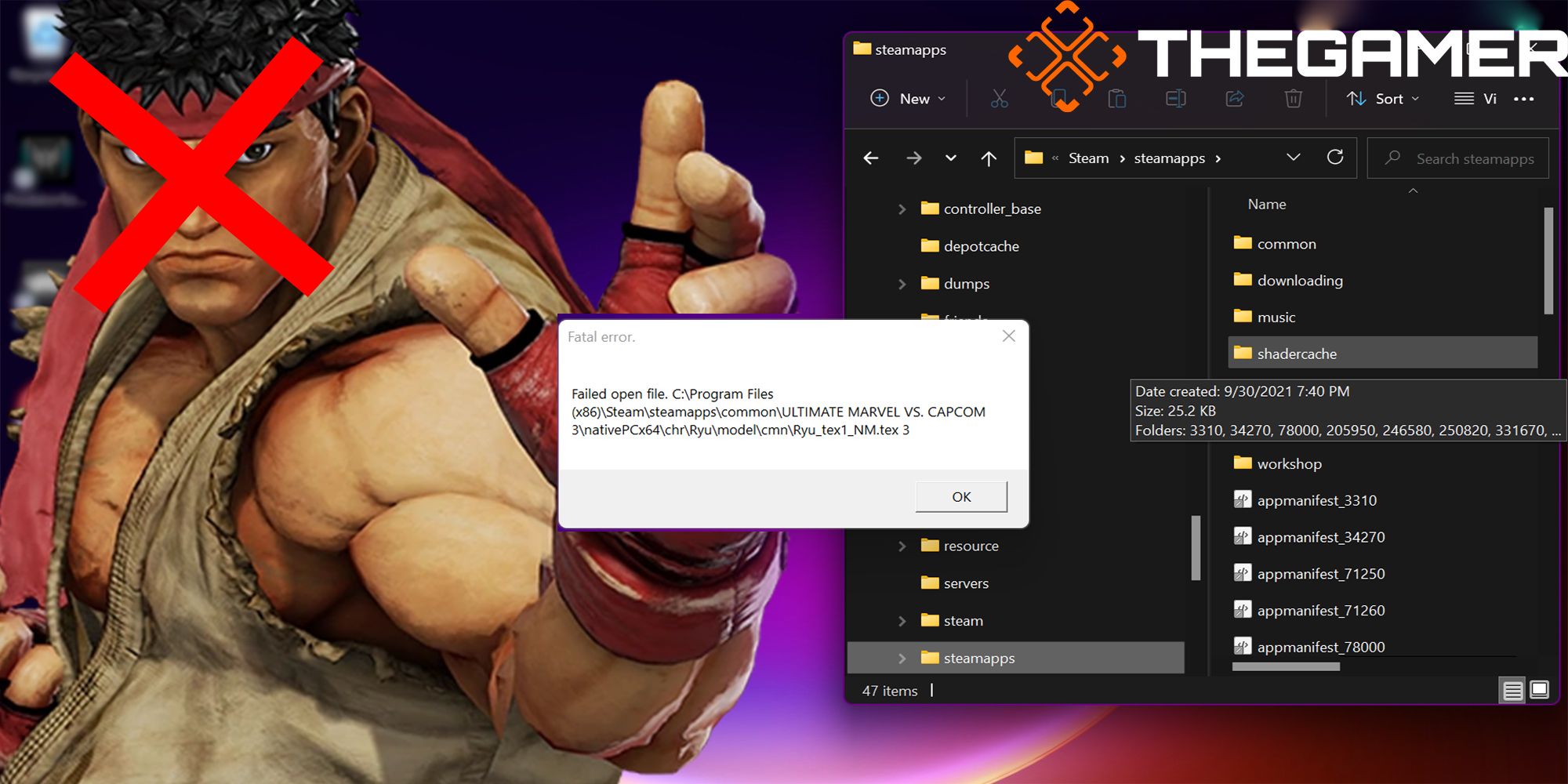Expand the dumps tree folder

tap(902, 284)
